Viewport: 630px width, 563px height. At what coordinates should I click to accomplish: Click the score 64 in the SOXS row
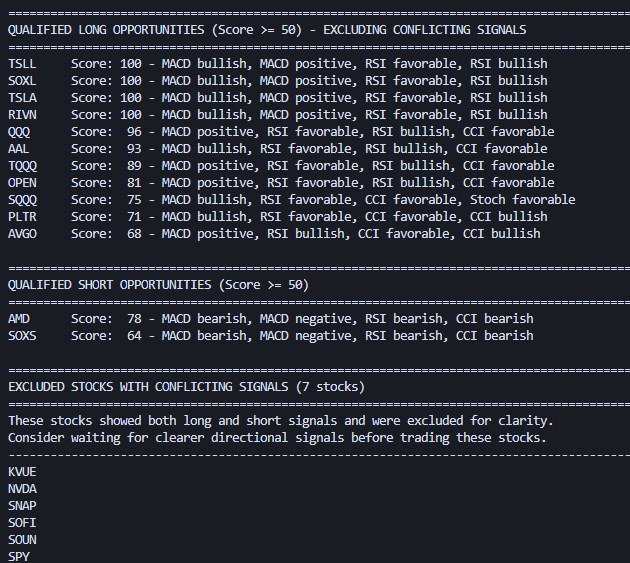point(134,336)
